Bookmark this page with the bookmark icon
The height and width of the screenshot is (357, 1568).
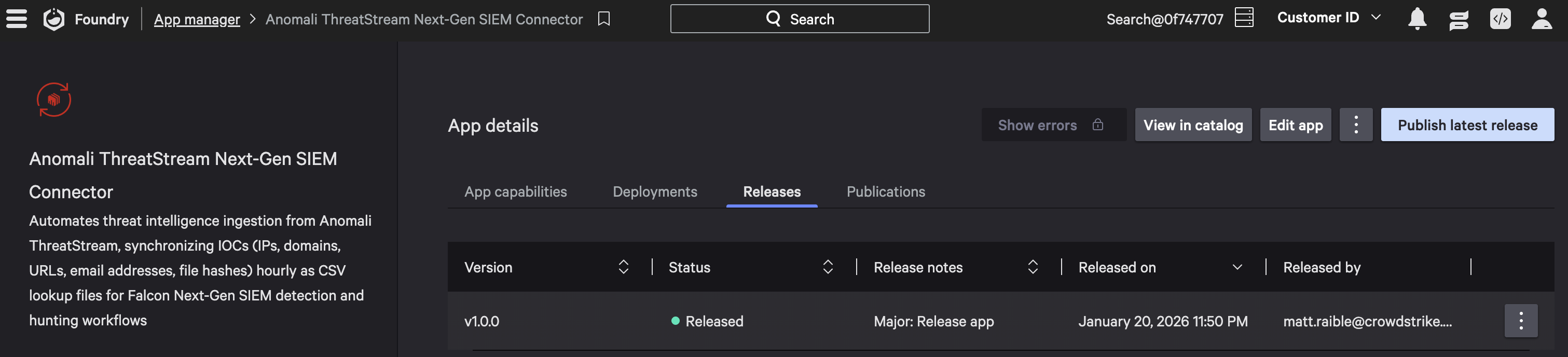603,19
